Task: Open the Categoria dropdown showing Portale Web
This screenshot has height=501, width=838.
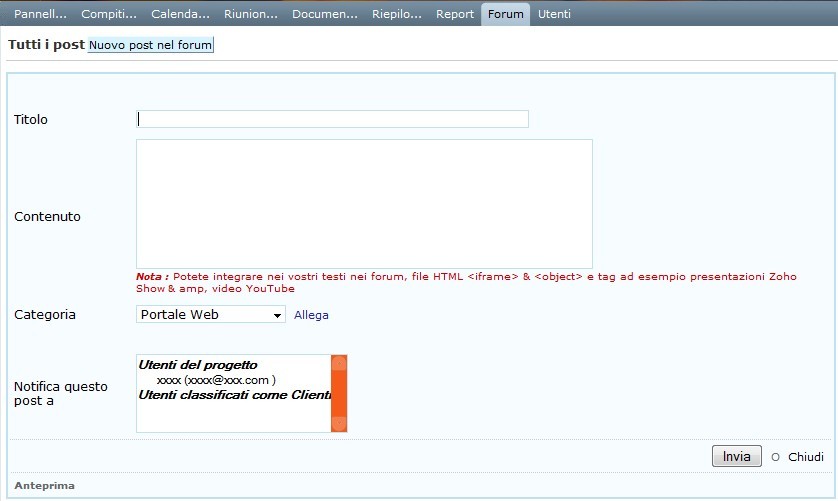Action: (211, 315)
